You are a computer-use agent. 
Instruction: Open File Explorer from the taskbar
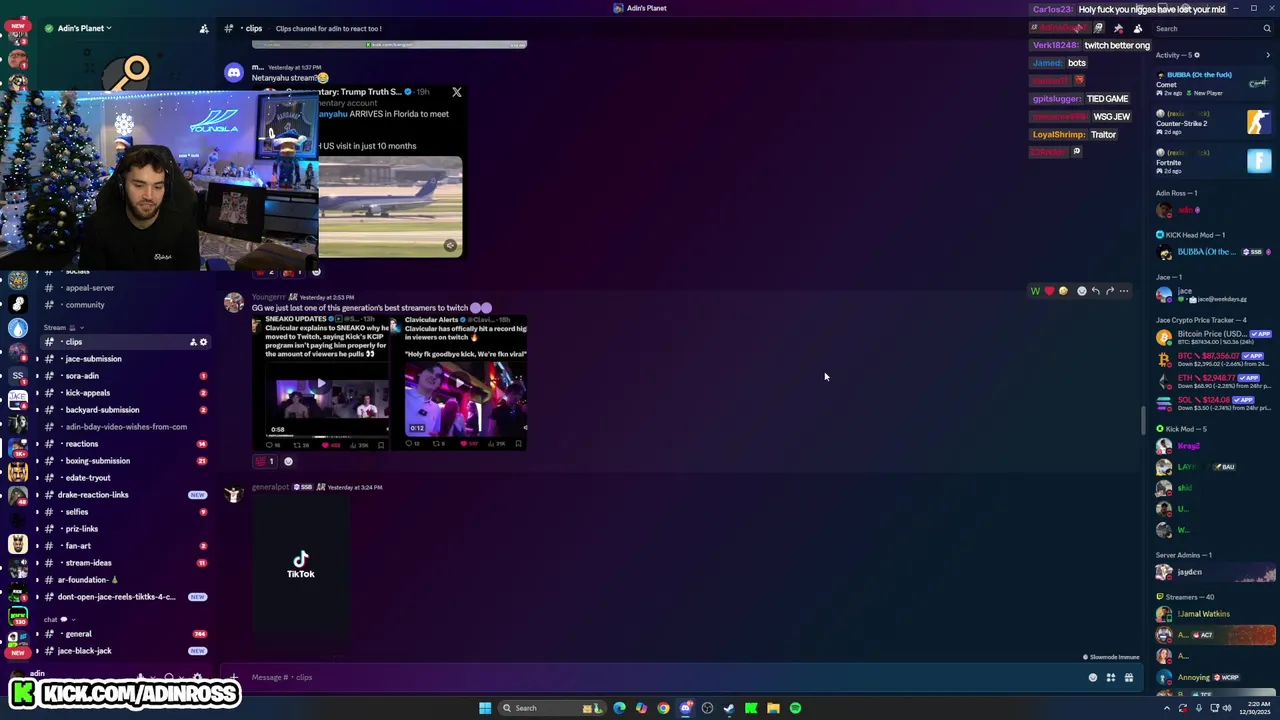click(x=773, y=708)
